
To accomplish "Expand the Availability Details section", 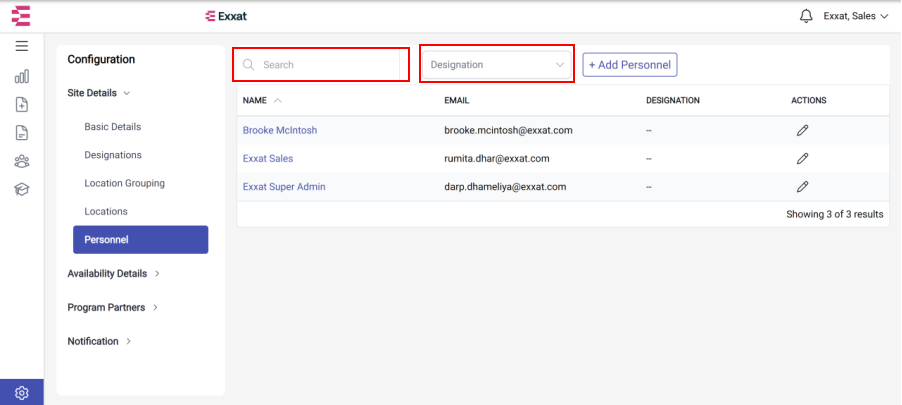I will 113,274.
